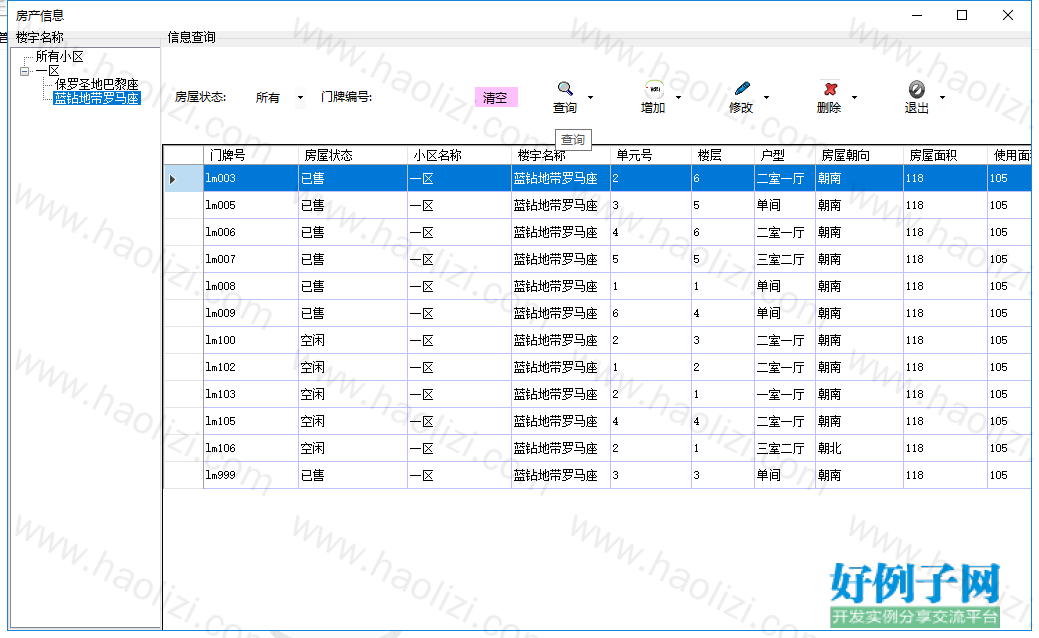Select the cell lm003

click(250, 179)
